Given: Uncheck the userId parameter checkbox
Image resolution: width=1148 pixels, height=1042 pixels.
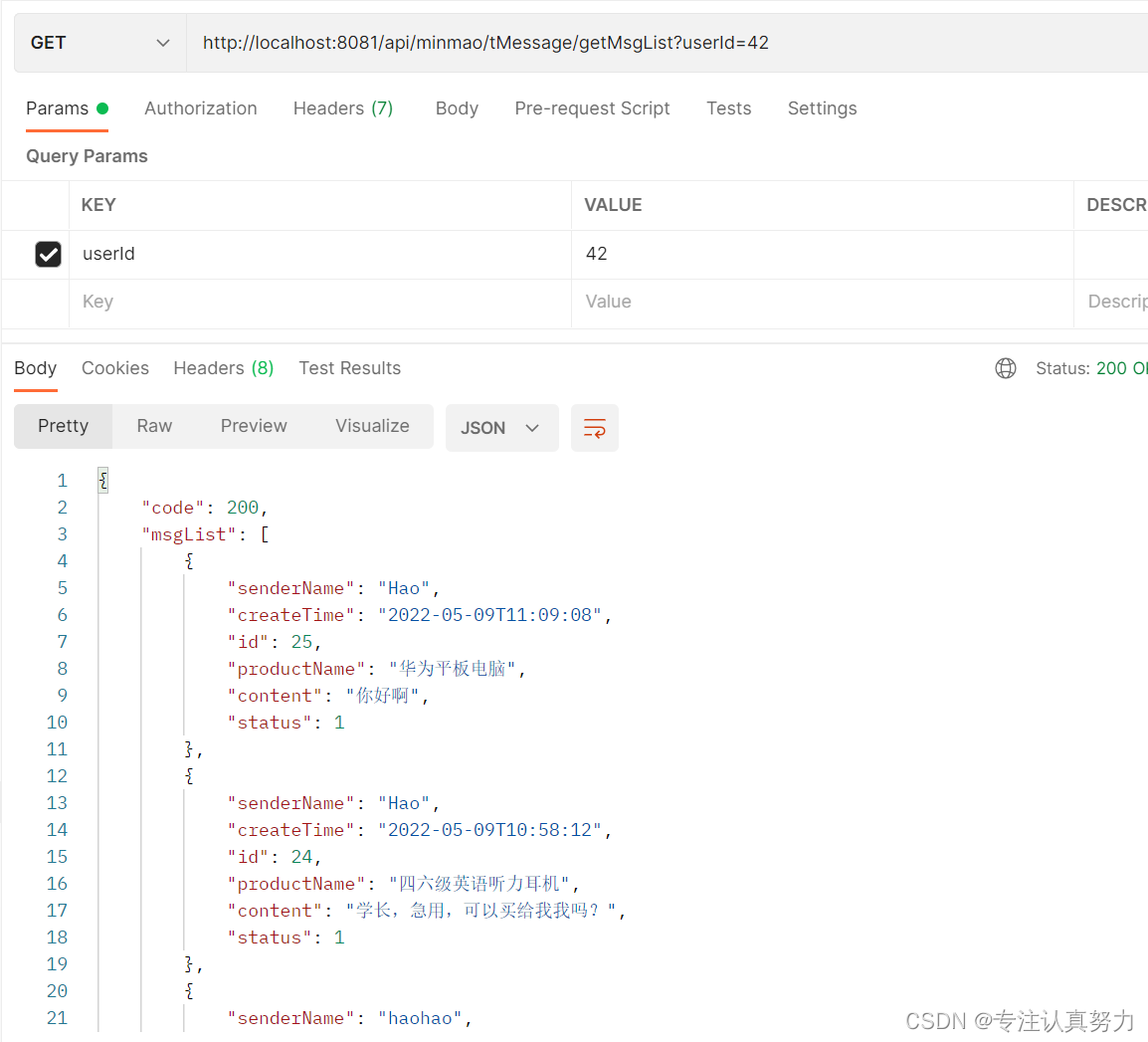Looking at the screenshot, I should (x=49, y=254).
